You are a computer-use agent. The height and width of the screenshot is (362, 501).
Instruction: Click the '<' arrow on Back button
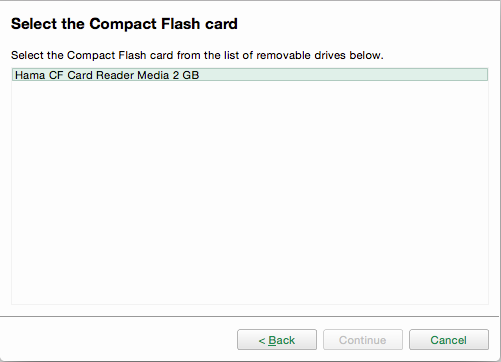coord(262,341)
